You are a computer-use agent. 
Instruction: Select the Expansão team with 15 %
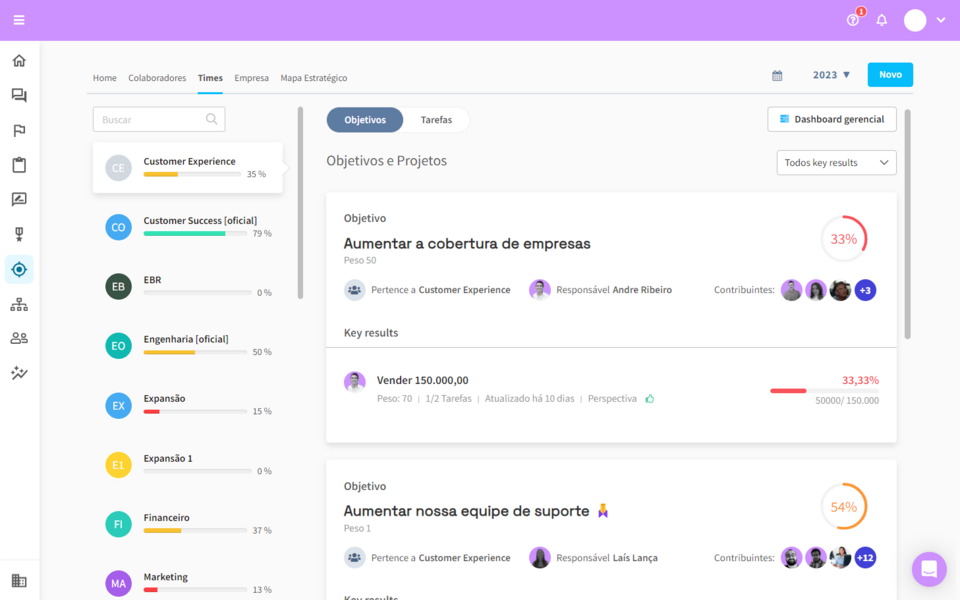[188, 405]
